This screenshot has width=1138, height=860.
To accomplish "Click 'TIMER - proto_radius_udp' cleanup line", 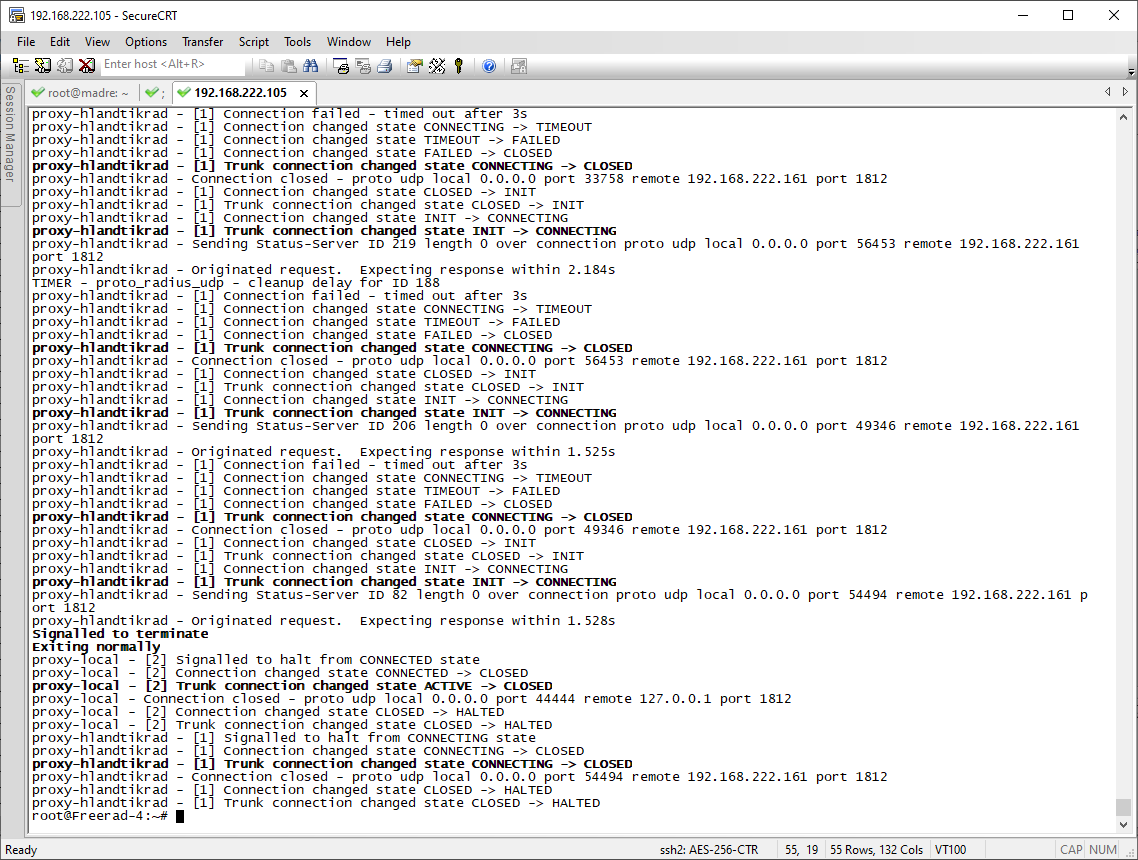I will [236, 282].
